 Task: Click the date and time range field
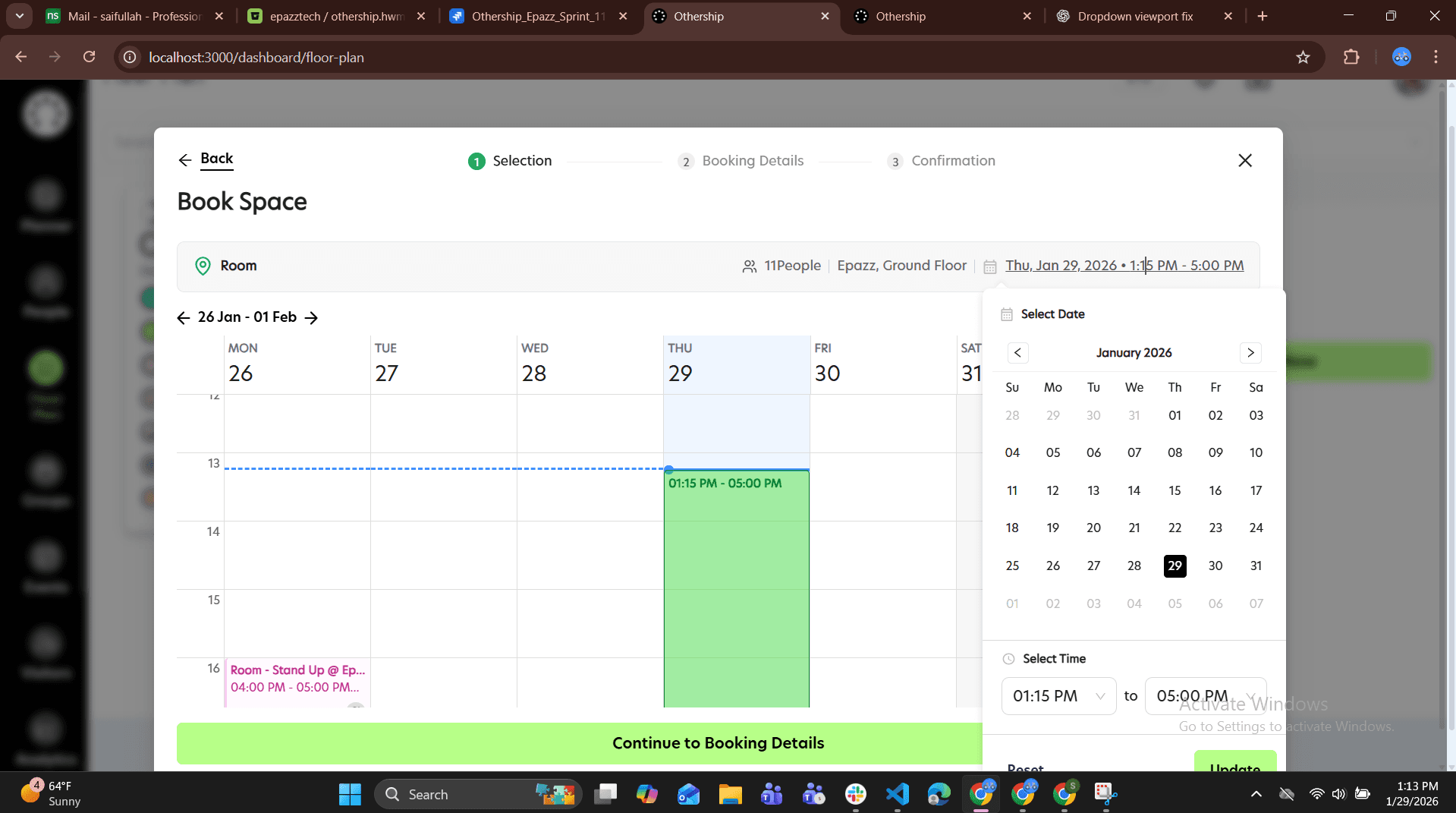click(x=1124, y=266)
